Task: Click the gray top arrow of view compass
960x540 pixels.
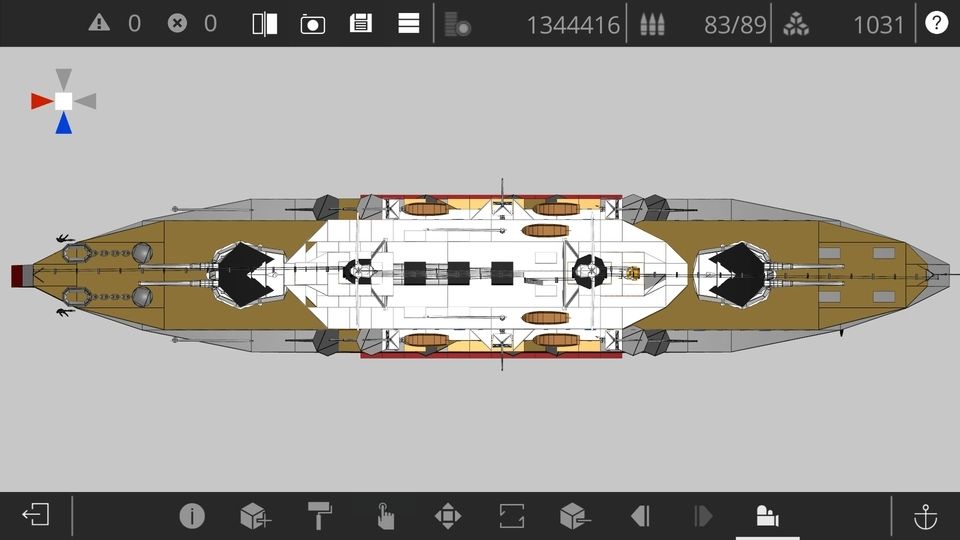Action: (64, 79)
